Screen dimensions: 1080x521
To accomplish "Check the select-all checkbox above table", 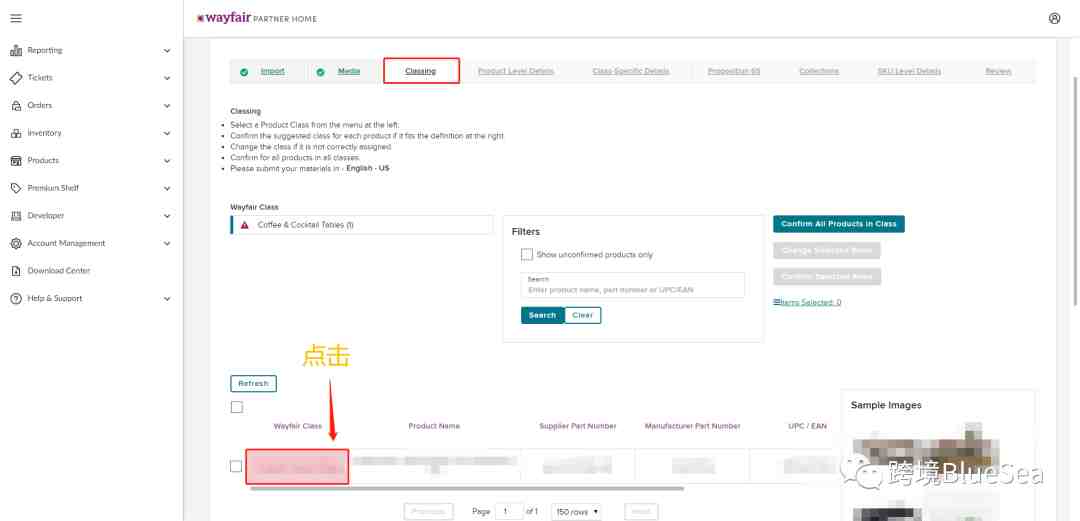I will [236, 407].
